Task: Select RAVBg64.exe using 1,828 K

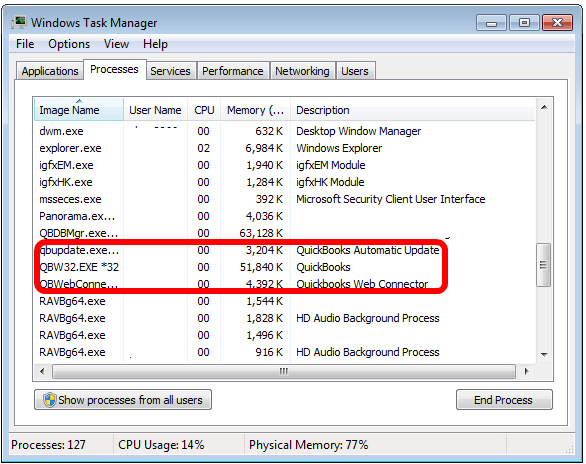Action: (284, 318)
